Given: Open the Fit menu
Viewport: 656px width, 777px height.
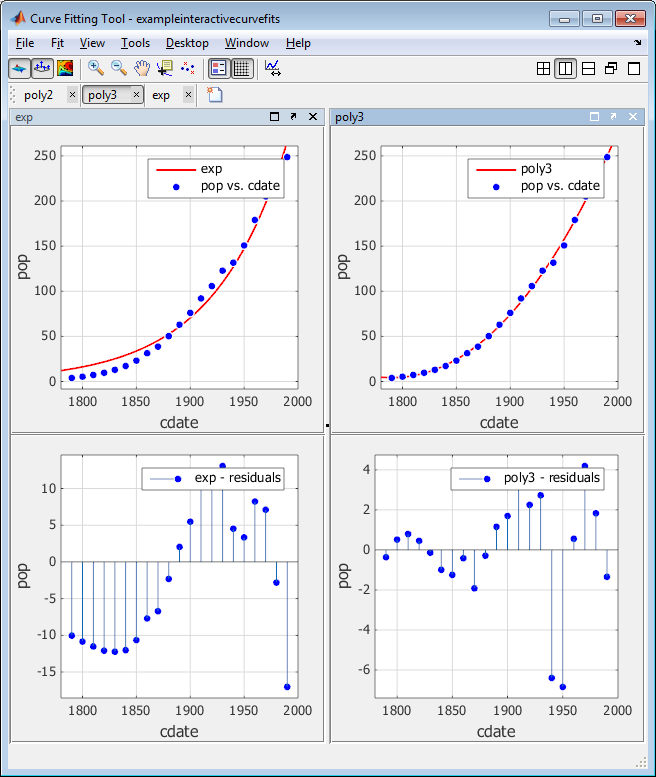Looking at the screenshot, I should 57,43.
